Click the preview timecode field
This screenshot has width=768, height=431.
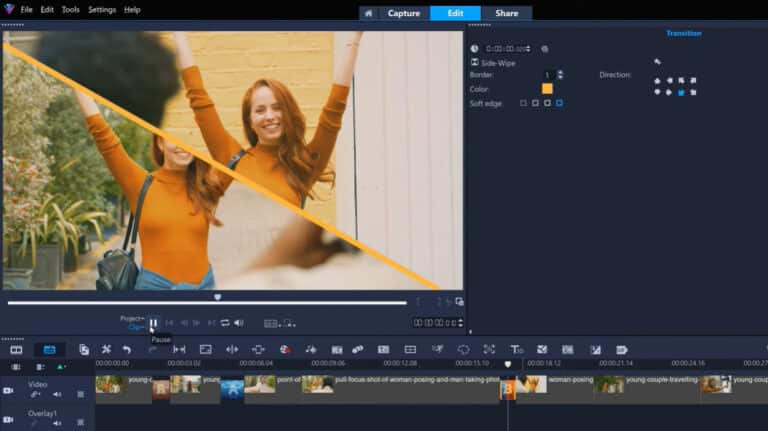435,323
